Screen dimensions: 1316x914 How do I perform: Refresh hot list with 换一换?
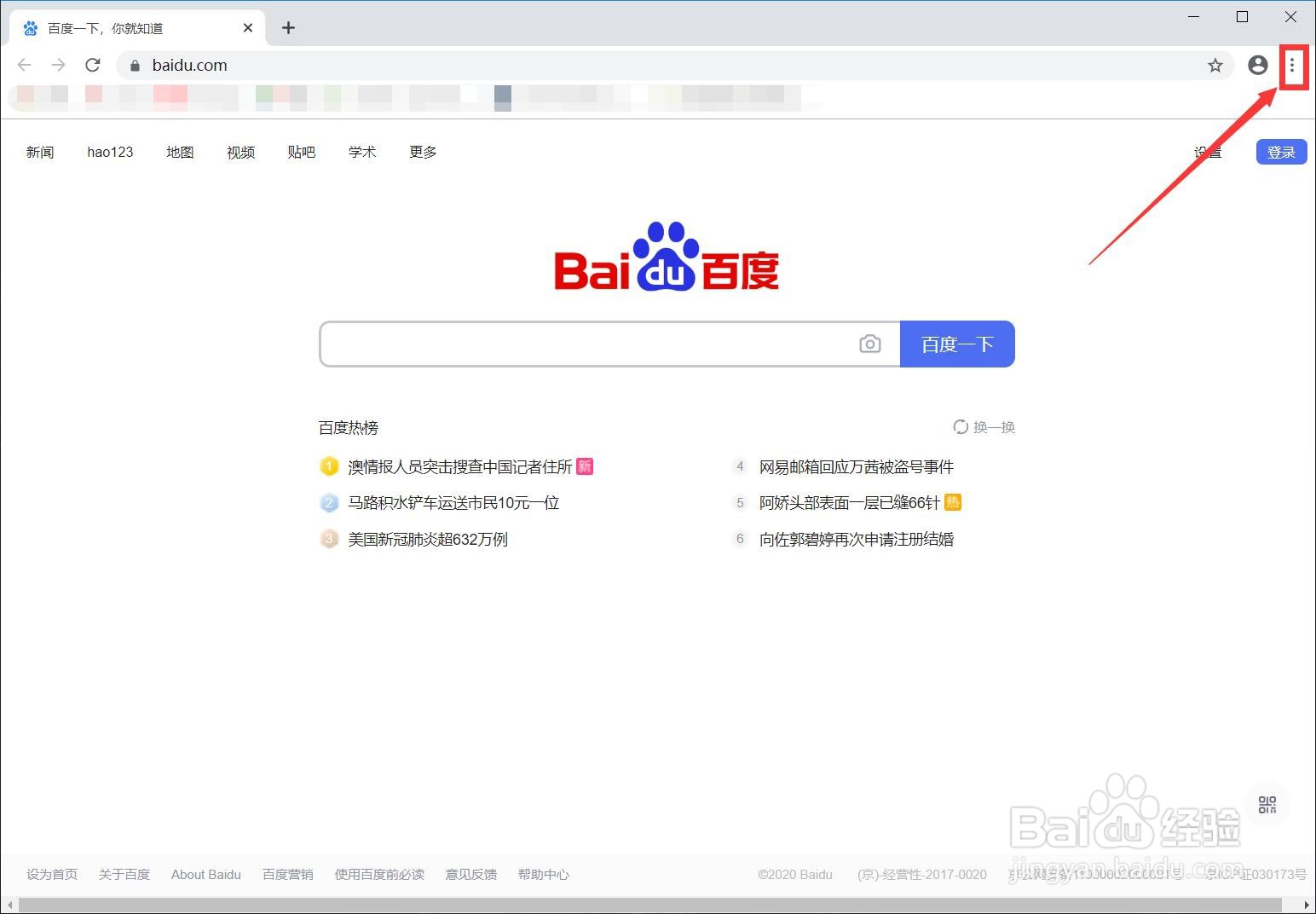[x=984, y=427]
